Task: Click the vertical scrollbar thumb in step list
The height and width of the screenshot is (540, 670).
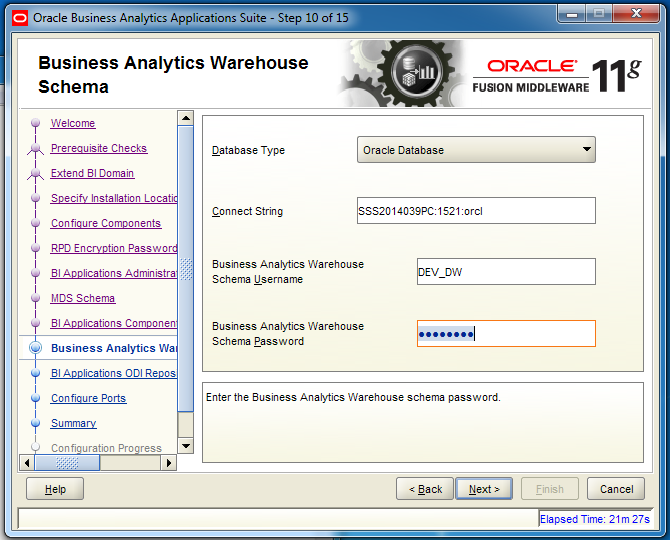Action: (185, 269)
